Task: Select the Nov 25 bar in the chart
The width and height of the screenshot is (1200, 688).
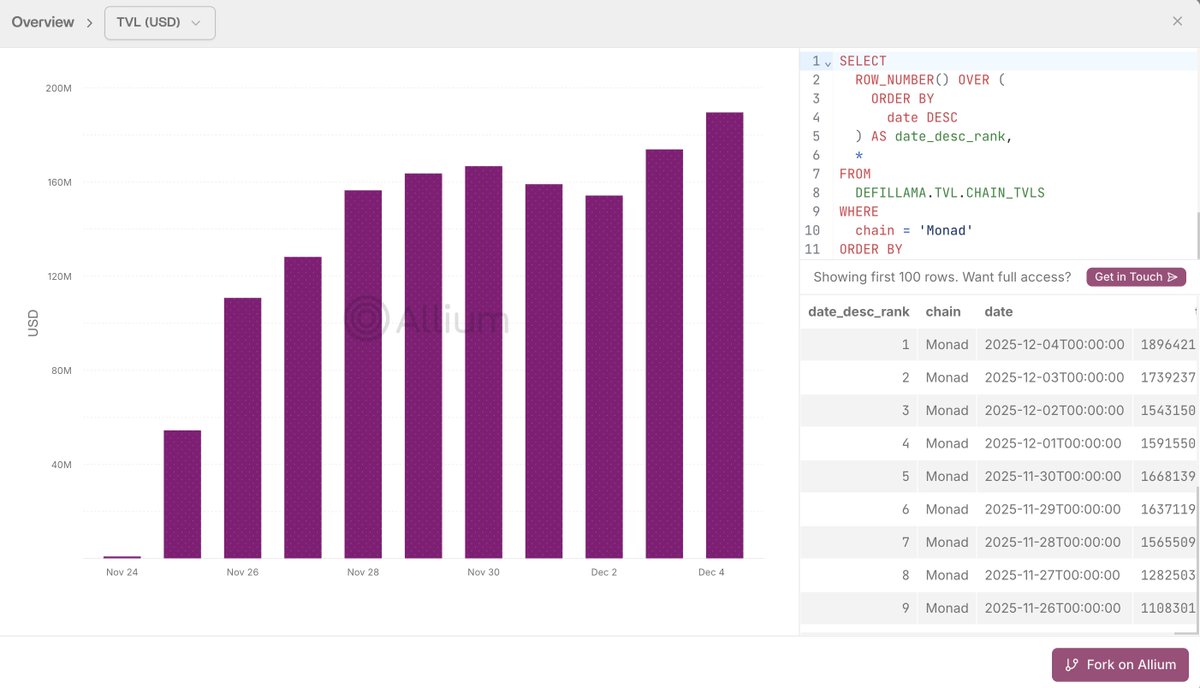Action: tap(182, 494)
